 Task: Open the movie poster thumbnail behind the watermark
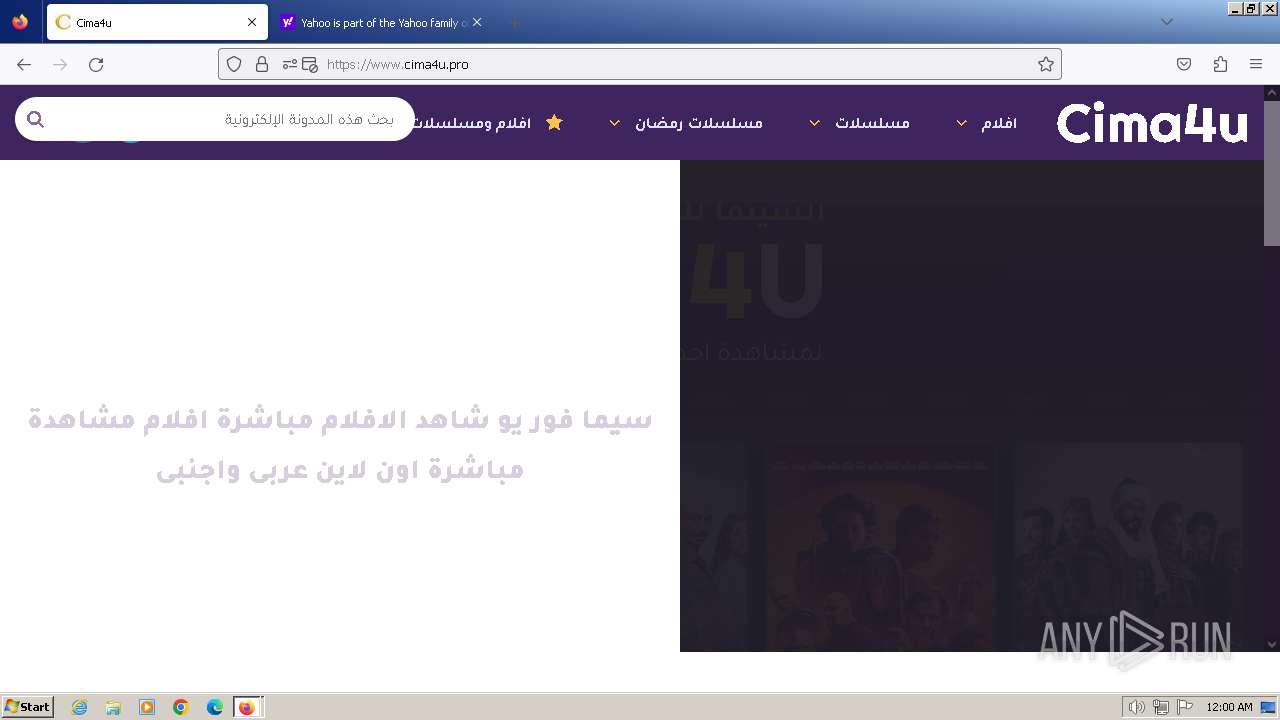coord(1128,547)
